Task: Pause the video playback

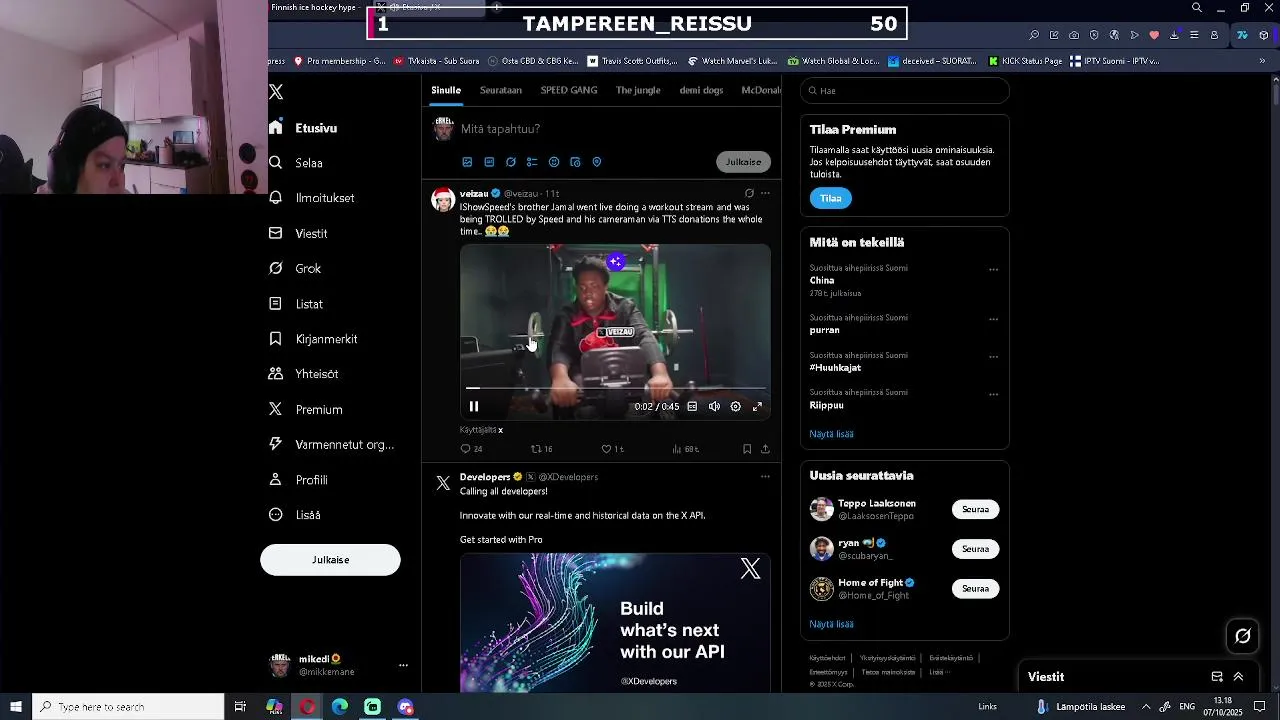Action: point(474,407)
